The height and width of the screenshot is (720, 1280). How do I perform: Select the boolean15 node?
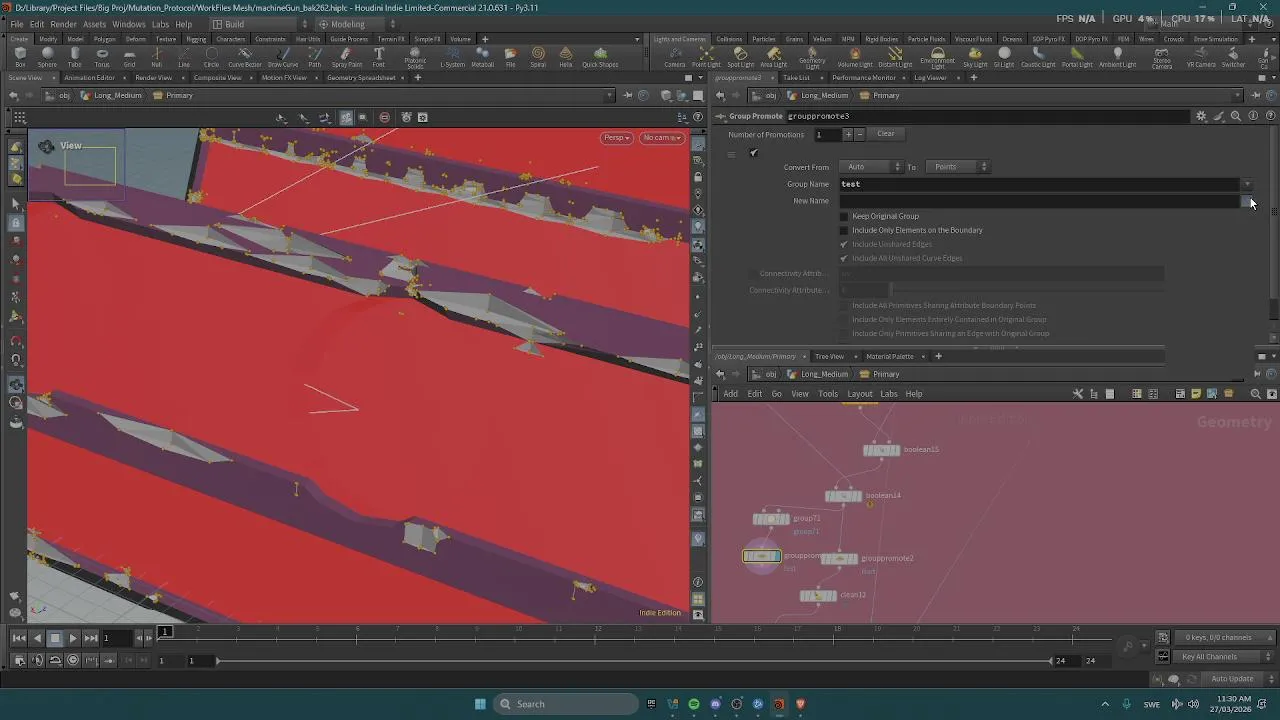[x=881, y=450]
